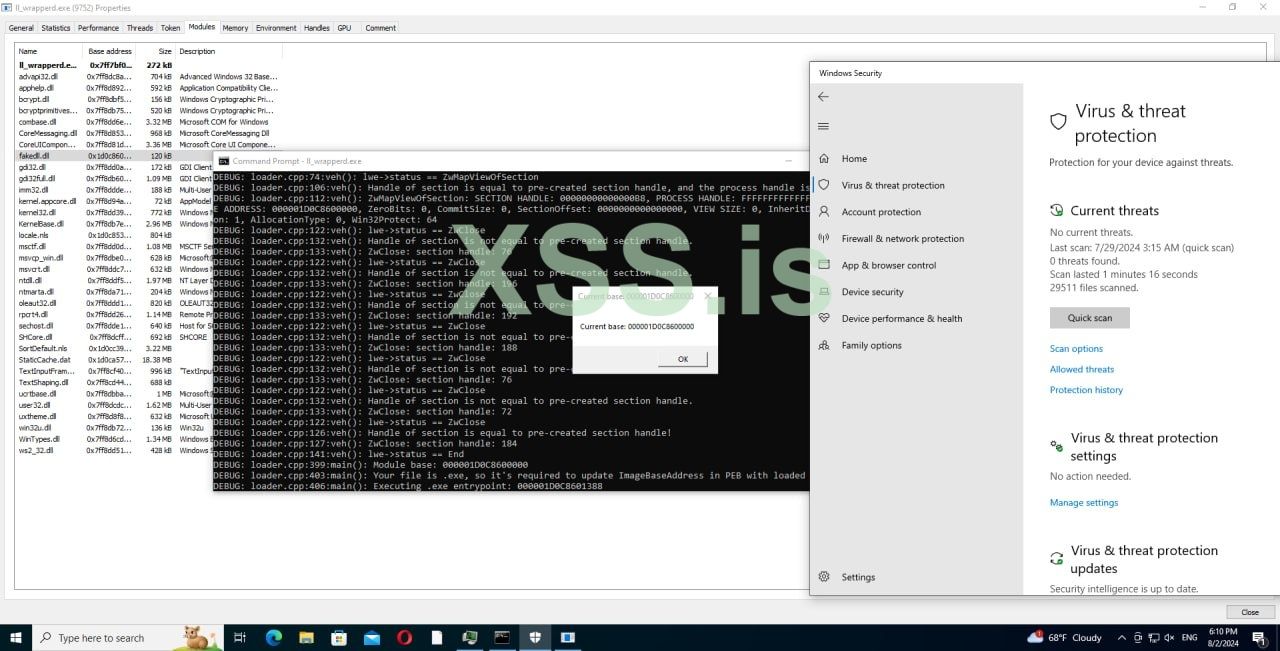Image resolution: width=1280 pixels, height=651 pixels.
Task: Open weather widget showing 68°F Cloudy
Action: [1064, 638]
